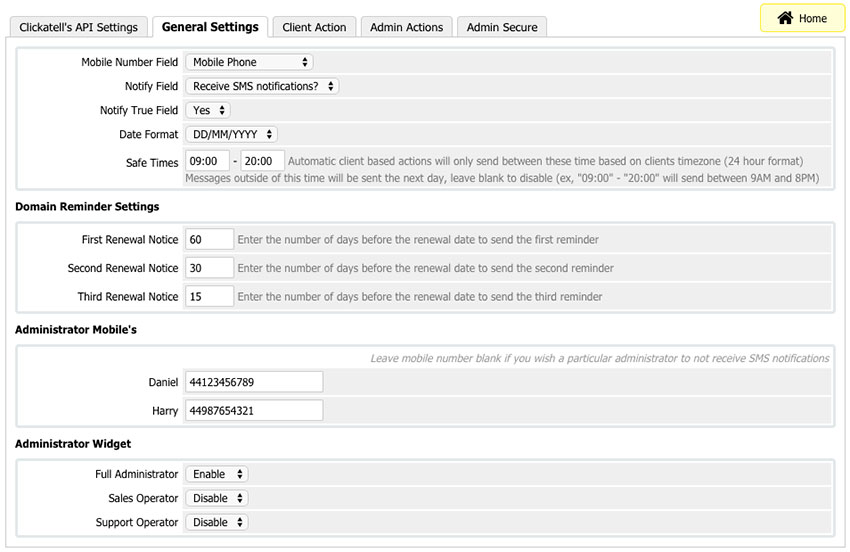850x552 pixels.
Task: Click Daniel's mobile number field
Action: (254, 382)
